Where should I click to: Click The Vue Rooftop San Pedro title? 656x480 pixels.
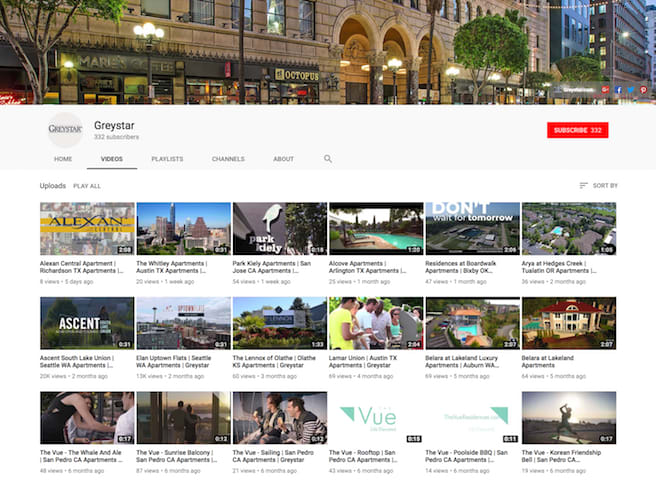tap(363, 456)
